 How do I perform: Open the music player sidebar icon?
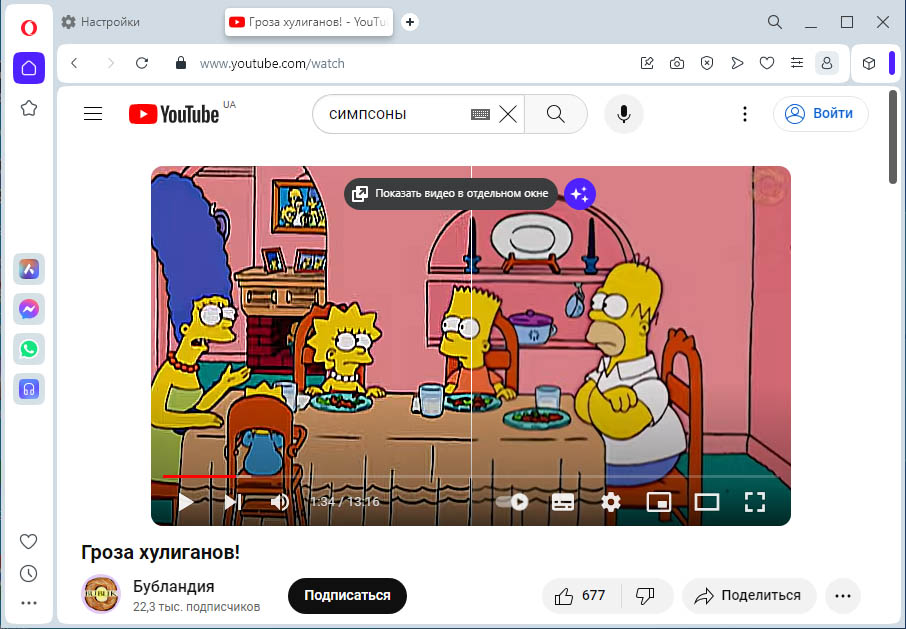(x=29, y=389)
